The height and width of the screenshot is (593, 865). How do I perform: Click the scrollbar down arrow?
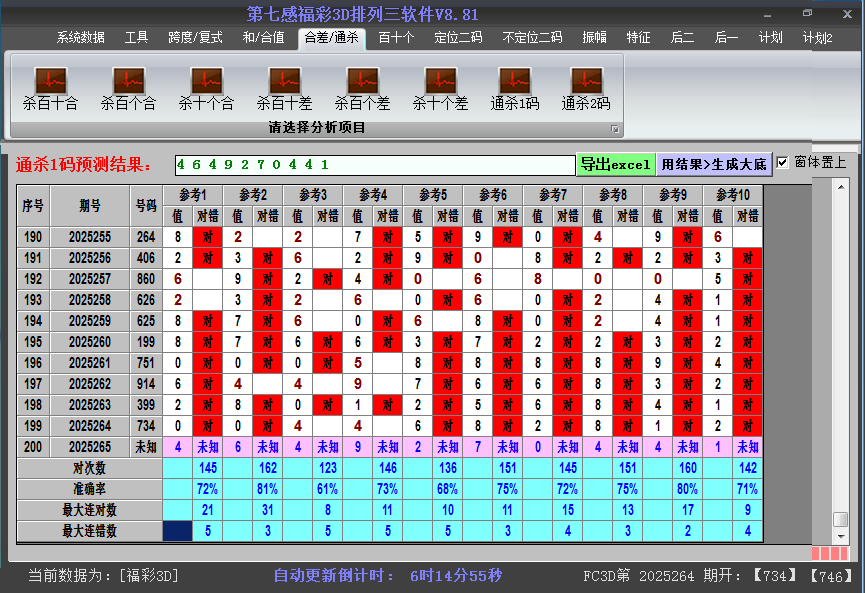841,536
